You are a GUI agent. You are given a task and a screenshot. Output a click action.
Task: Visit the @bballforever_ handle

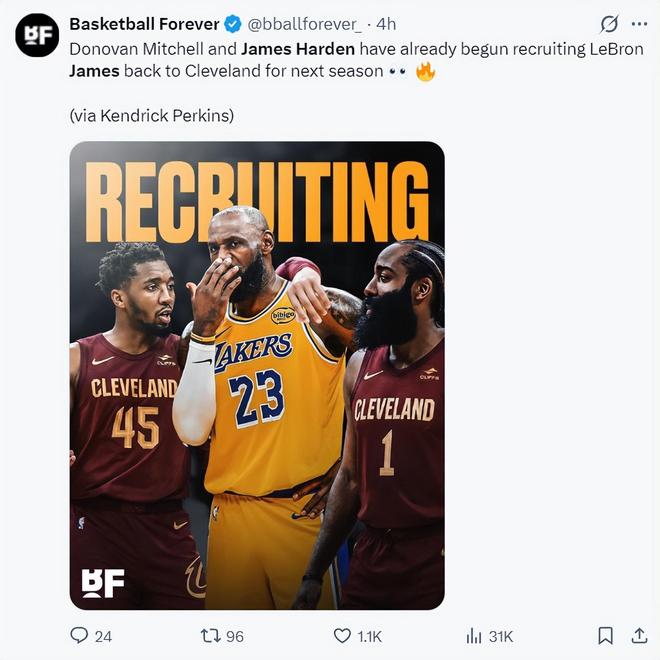pos(305,24)
